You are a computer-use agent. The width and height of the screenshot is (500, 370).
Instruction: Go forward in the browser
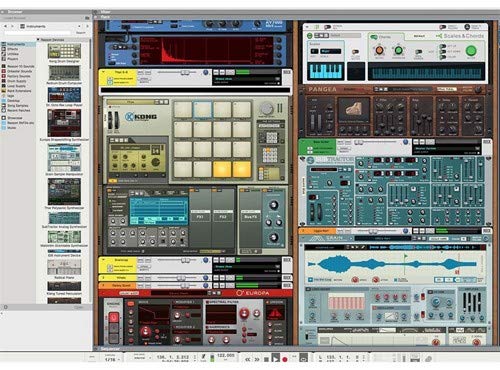coord(13,26)
